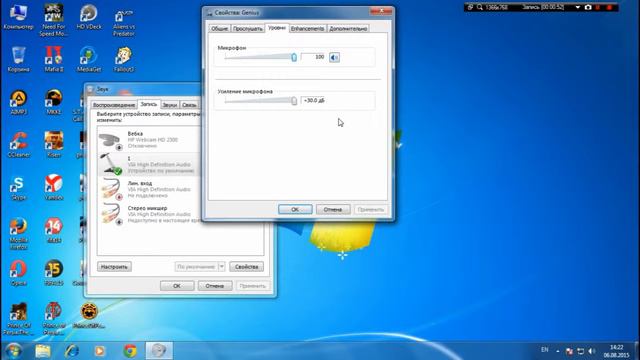Click the Microphone boost slider thumb

coord(294,100)
